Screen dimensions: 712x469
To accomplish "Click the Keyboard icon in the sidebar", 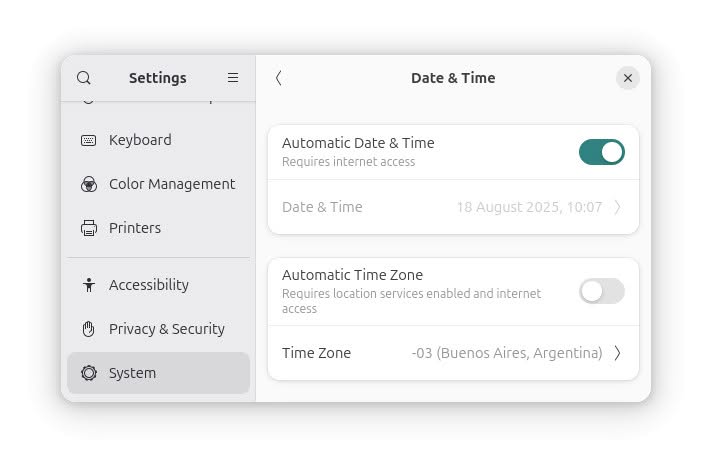I will [x=89, y=140].
